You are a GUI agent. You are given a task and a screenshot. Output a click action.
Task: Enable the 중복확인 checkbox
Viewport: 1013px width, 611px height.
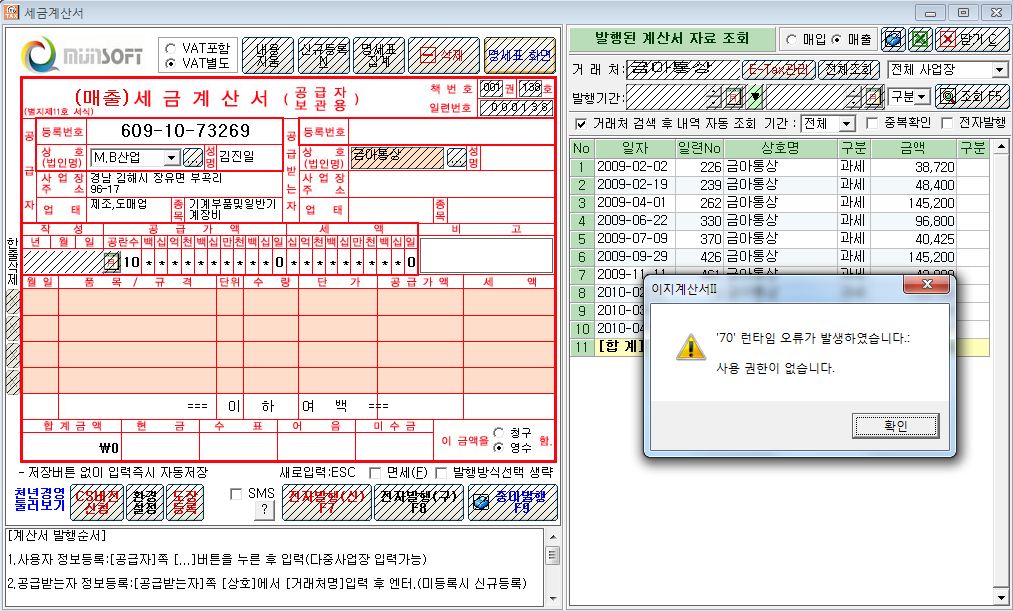click(x=872, y=123)
